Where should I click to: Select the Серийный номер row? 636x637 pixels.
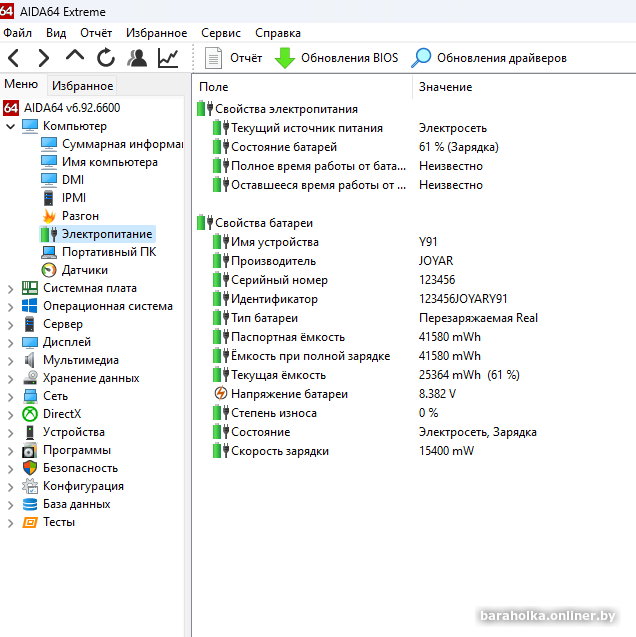click(x=279, y=280)
